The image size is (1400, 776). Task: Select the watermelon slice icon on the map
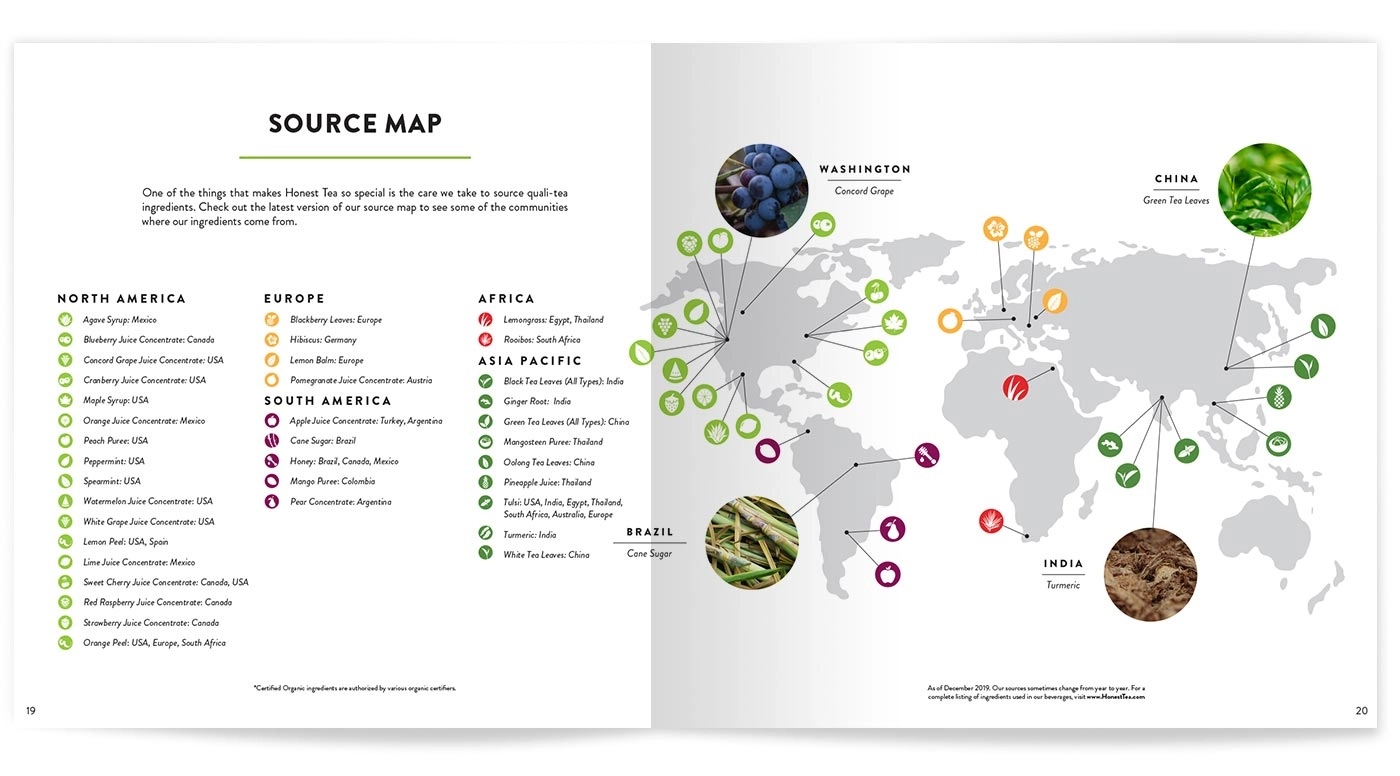tap(675, 370)
